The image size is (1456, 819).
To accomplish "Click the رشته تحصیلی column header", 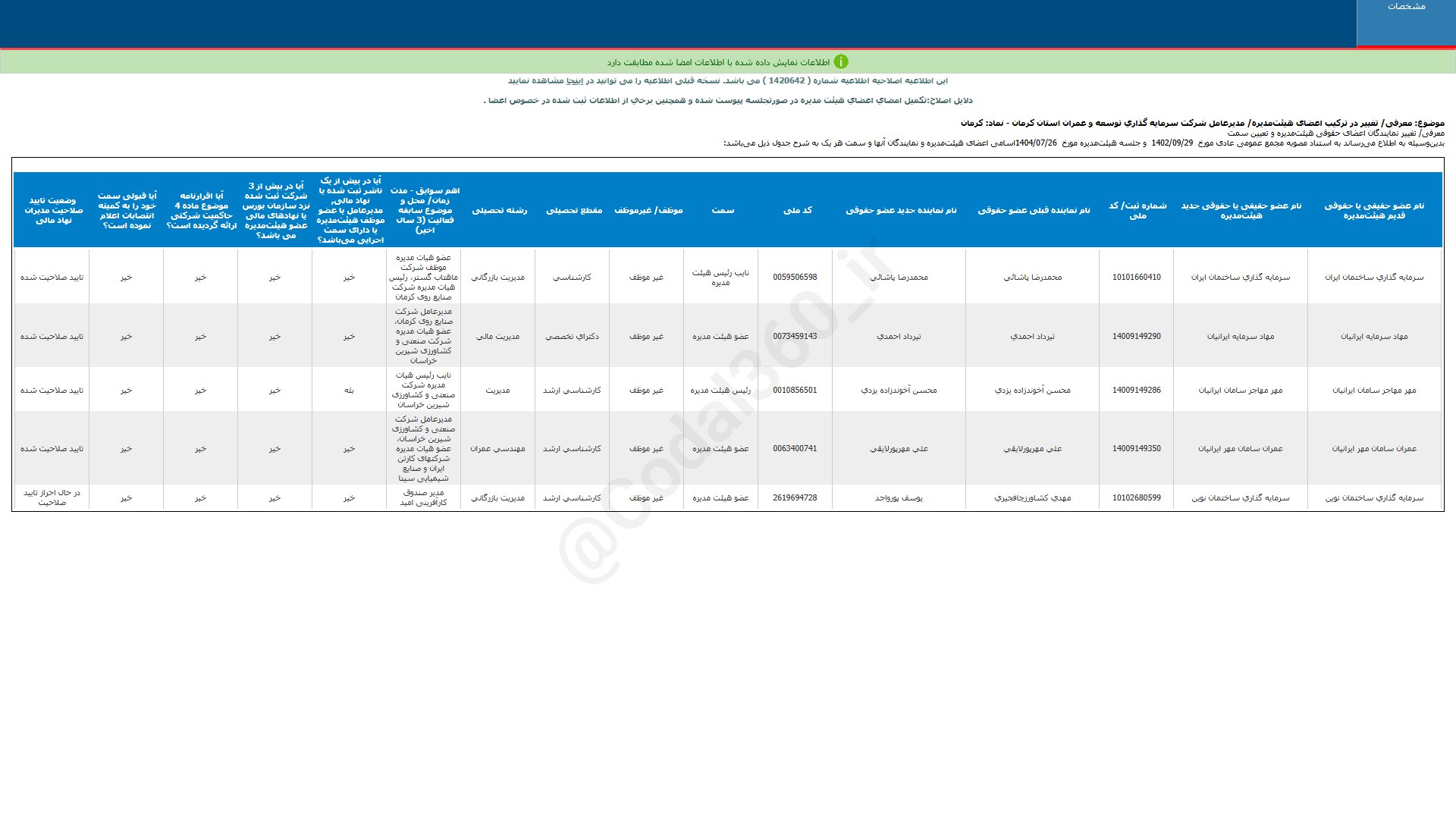I will coord(499,210).
